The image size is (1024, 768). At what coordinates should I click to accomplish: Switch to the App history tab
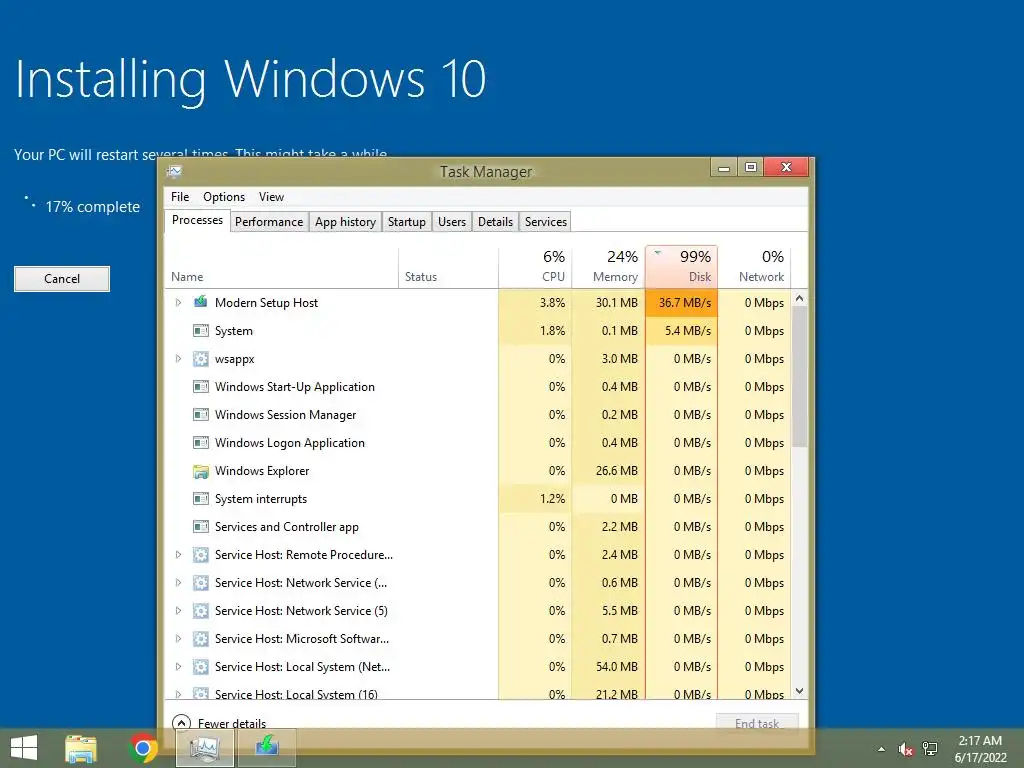[x=345, y=222]
